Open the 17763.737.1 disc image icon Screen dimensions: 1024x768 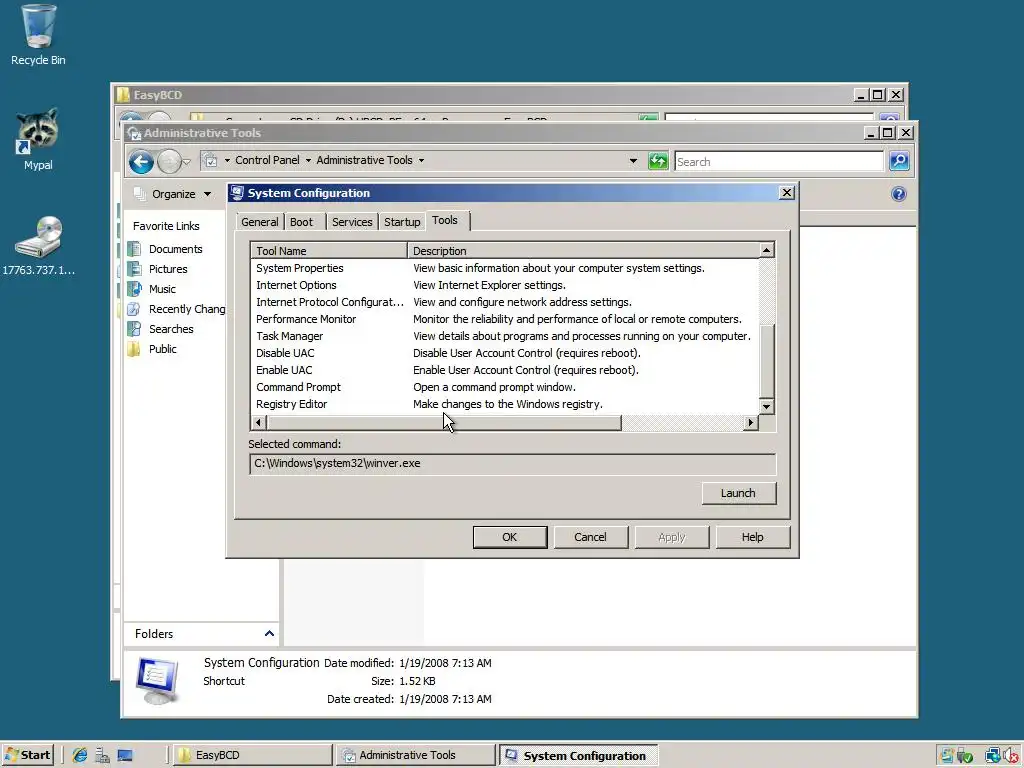tap(38, 245)
